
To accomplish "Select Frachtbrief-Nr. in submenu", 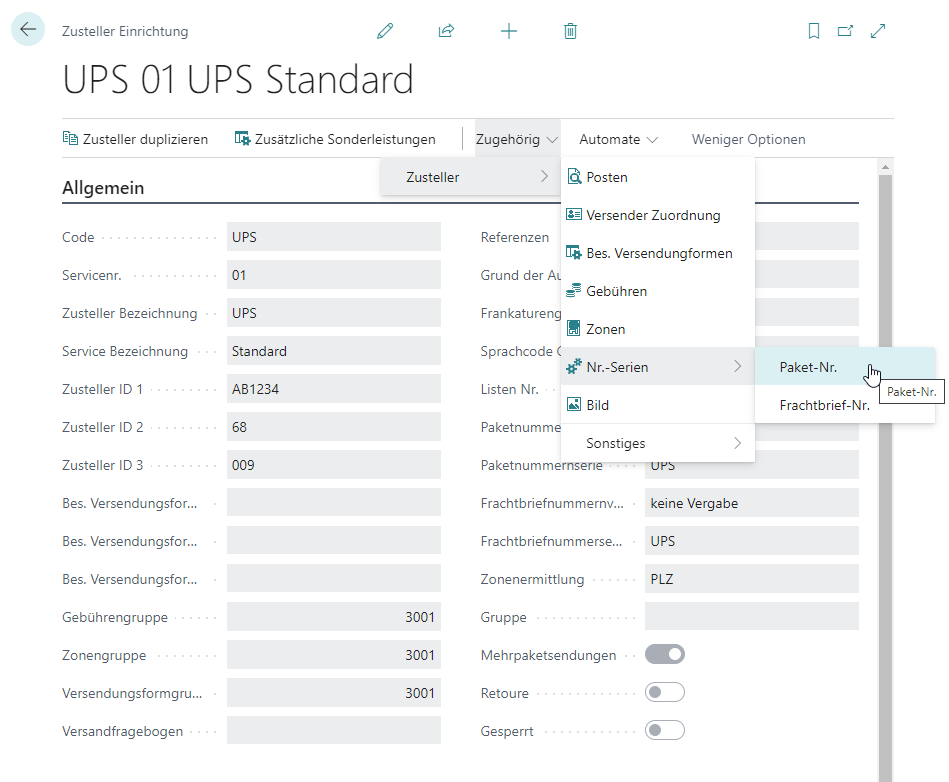I will point(845,405).
